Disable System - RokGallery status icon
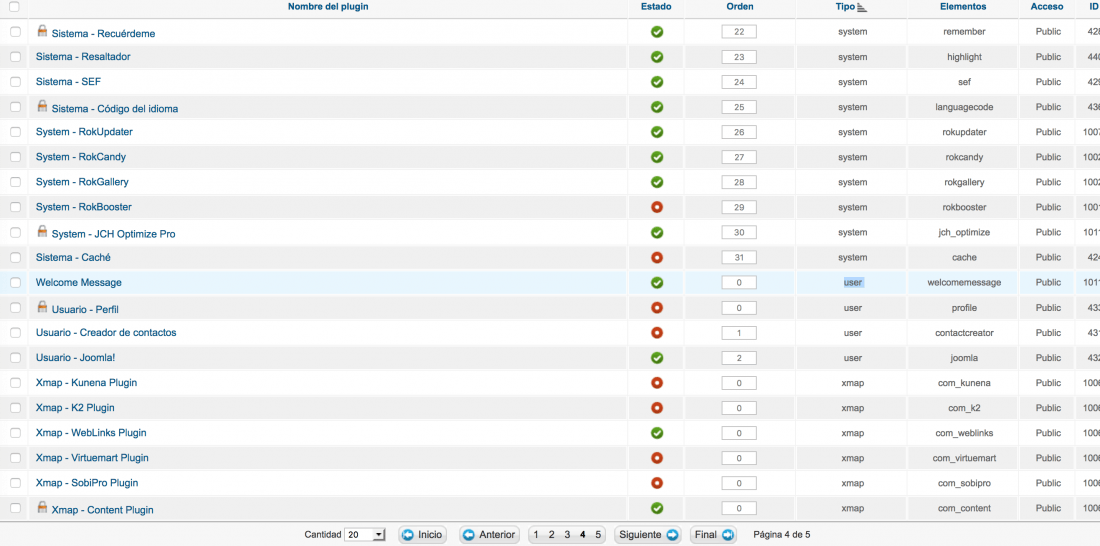The image size is (1100, 546). [657, 182]
